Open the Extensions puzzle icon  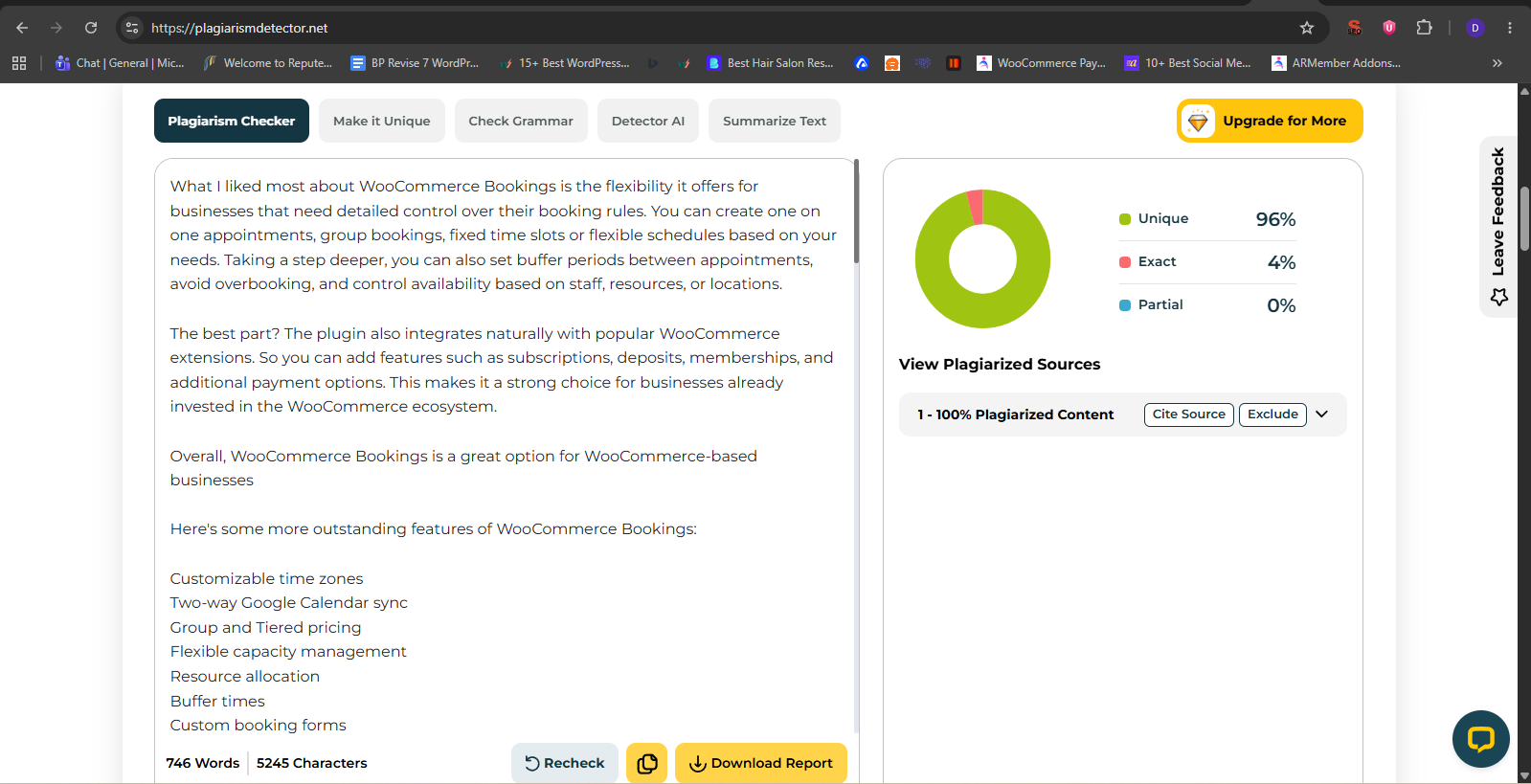pos(1425,28)
